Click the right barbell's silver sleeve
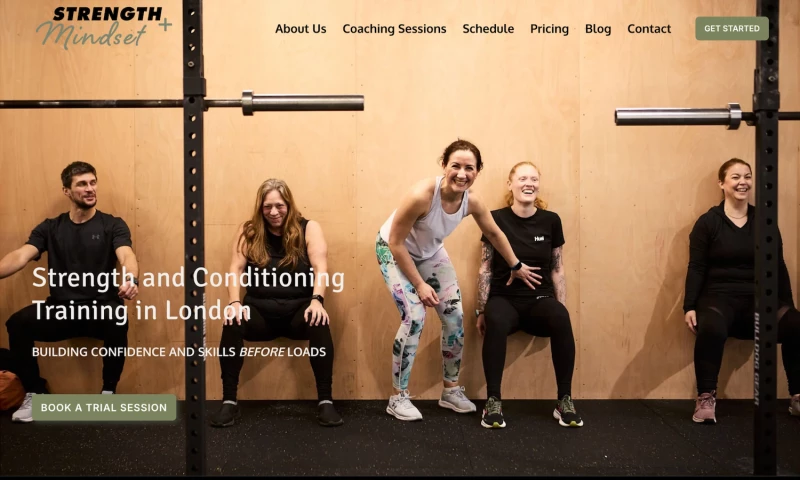This screenshot has height=480, width=800. pyautogui.click(x=679, y=116)
